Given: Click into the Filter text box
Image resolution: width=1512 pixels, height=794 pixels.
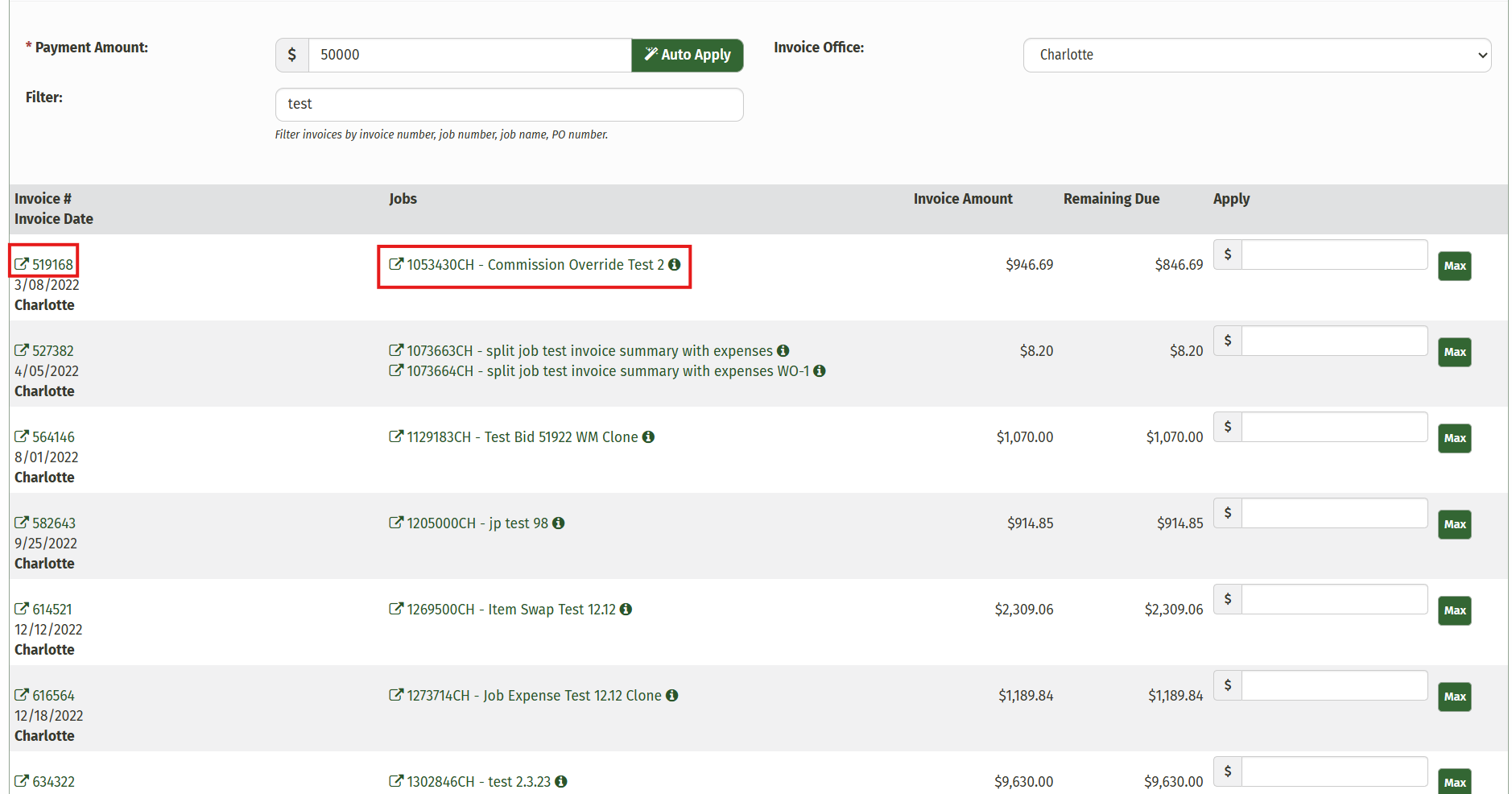Looking at the screenshot, I should coord(509,104).
